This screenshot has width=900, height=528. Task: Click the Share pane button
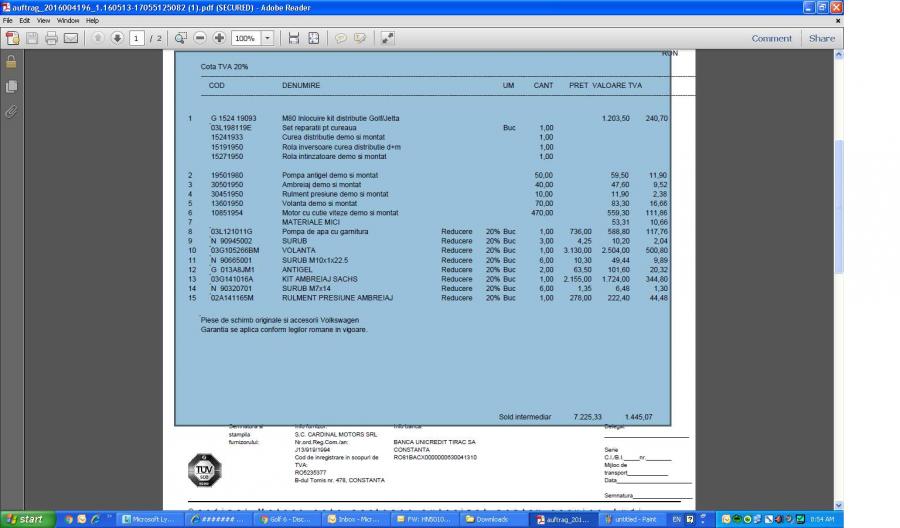coord(822,38)
